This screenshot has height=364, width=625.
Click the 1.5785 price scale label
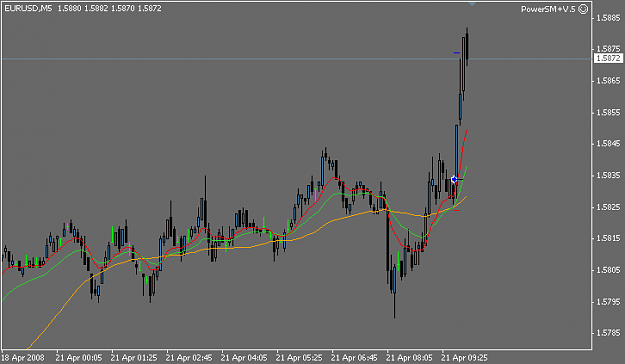coord(608,333)
